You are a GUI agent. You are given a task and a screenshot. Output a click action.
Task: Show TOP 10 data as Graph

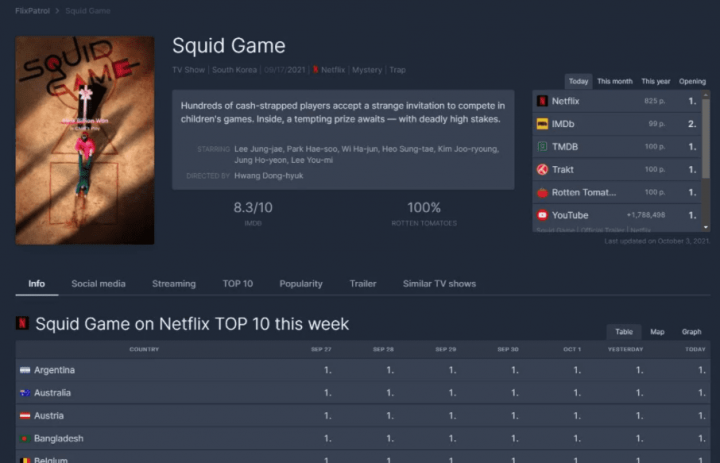(x=691, y=332)
